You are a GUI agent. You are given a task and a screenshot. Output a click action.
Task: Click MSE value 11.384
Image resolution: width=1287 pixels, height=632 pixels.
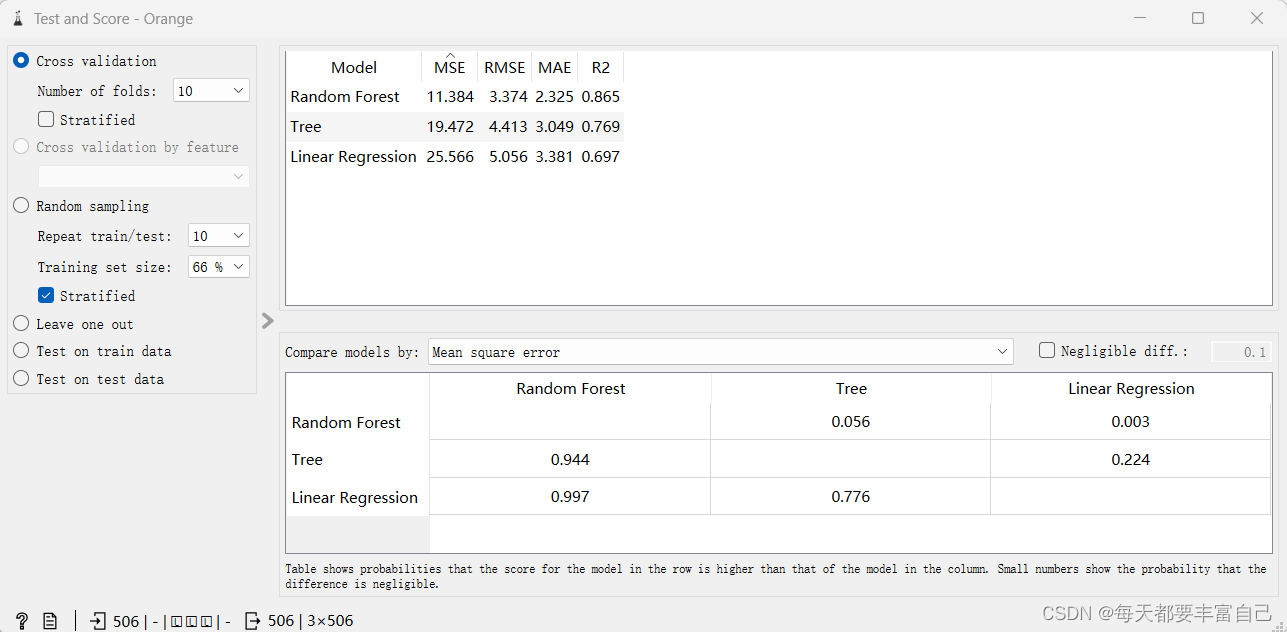pos(450,97)
